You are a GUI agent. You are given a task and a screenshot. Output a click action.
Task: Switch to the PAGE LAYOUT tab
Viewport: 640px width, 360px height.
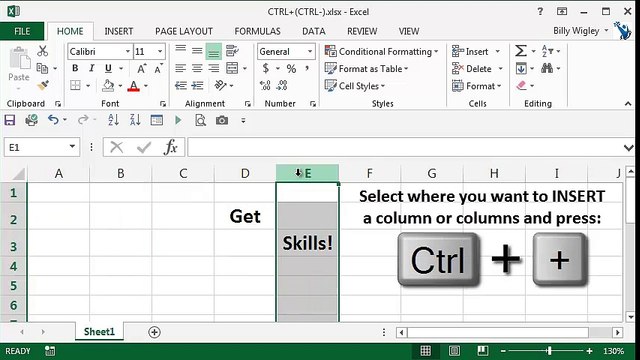pos(184,31)
